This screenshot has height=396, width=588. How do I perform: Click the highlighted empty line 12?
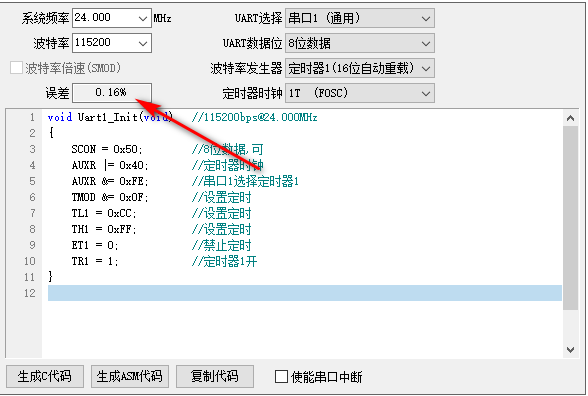[x=304, y=293]
